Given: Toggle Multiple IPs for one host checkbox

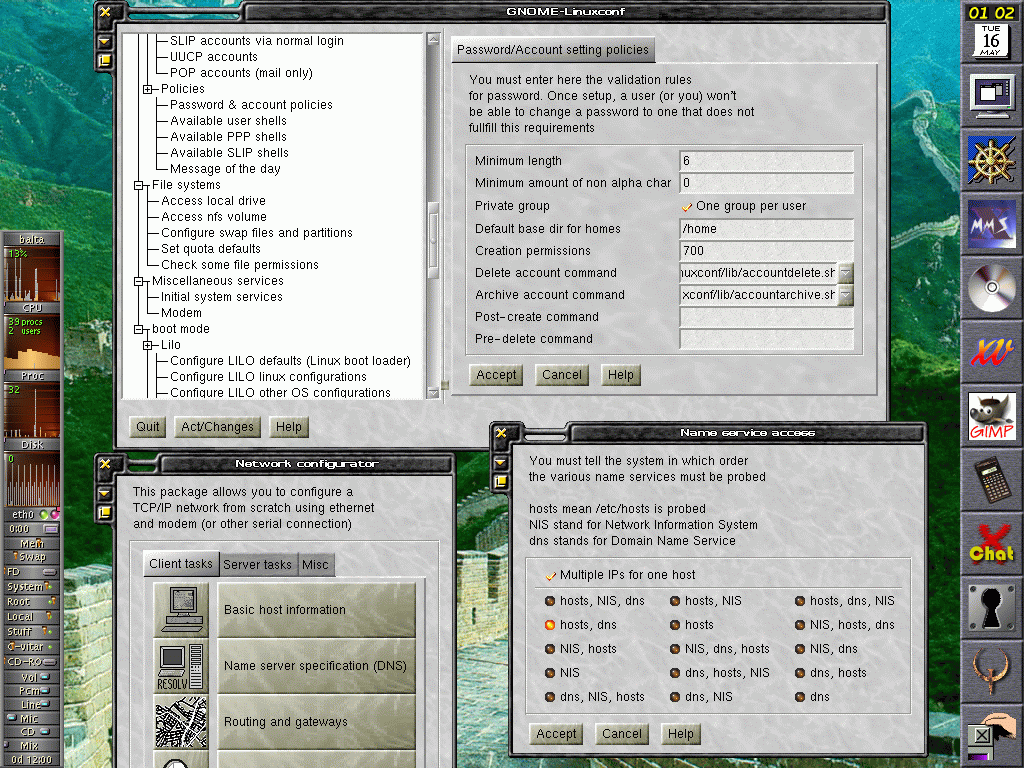Looking at the screenshot, I should pos(551,575).
